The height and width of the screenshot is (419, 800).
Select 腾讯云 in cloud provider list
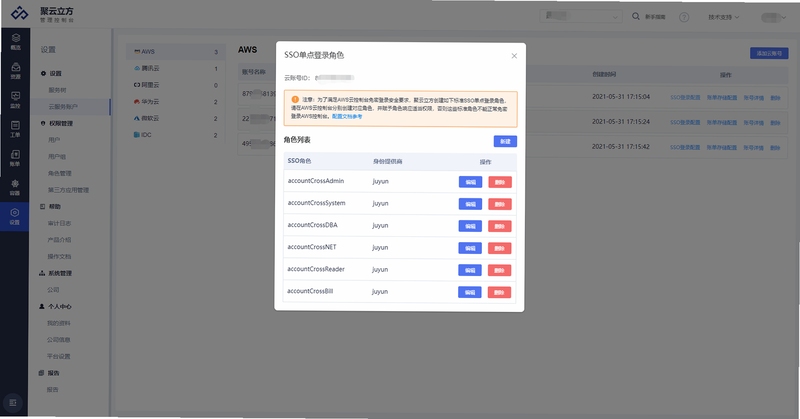tap(174, 68)
